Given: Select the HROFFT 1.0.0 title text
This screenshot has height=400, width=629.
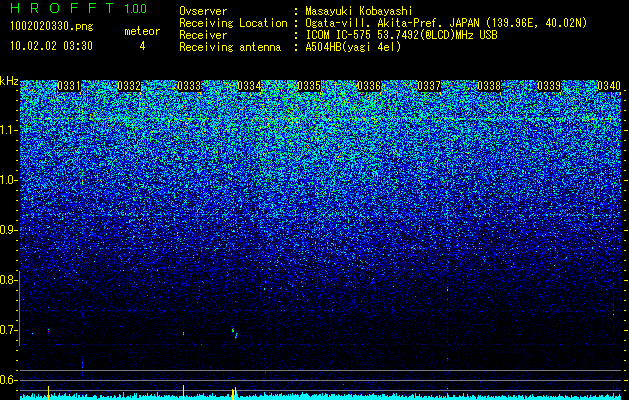Looking at the screenshot, I should [x=79, y=8].
